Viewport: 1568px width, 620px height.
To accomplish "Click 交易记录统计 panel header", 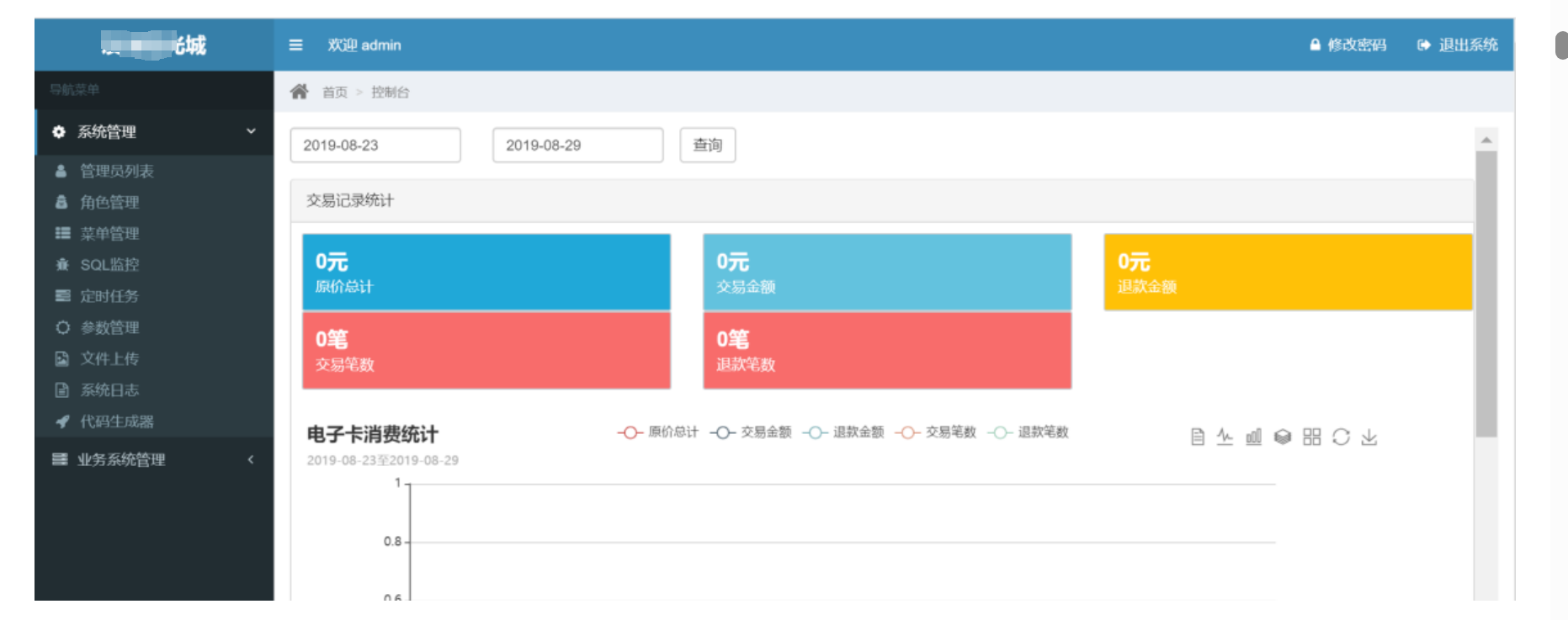I will pyautogui.click(x=882, y=200).
